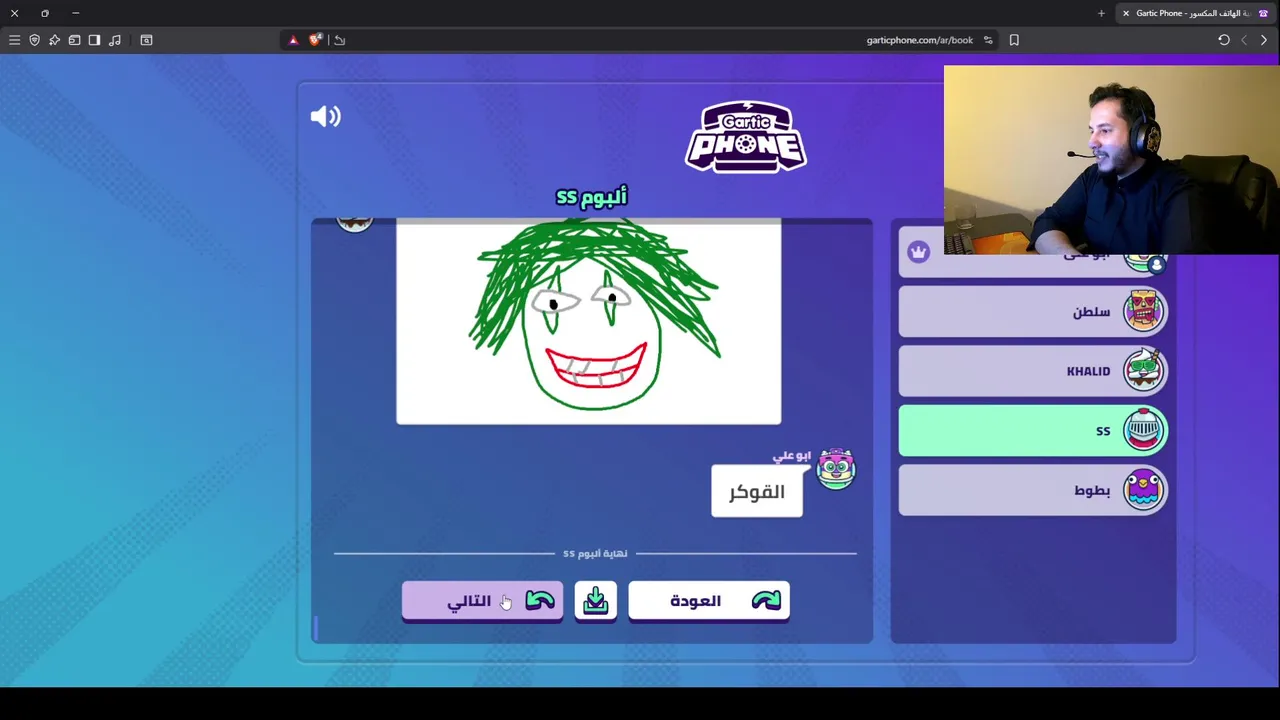Click the left-pointing navigation arrow
The image size is (1280, 720).
tap(1244, 40)
